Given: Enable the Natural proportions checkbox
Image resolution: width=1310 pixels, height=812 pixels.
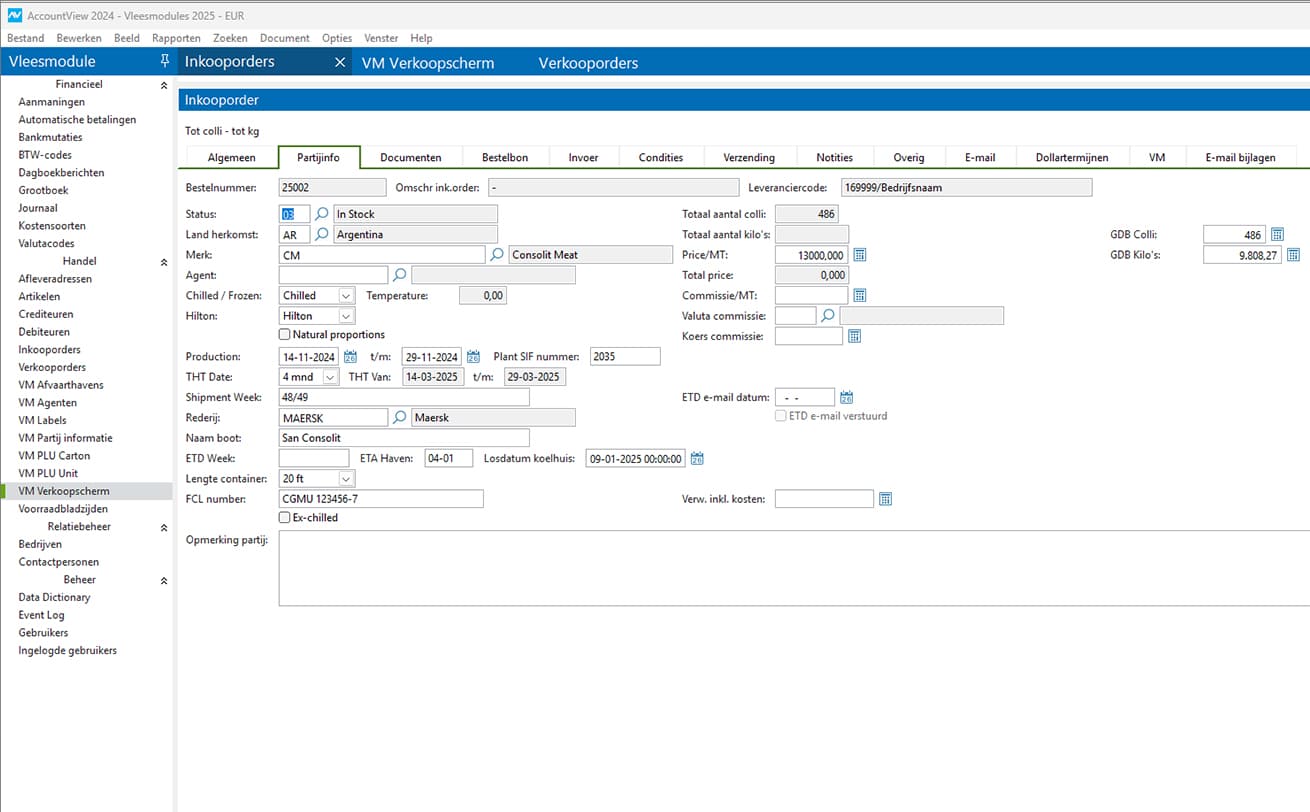Looking at the screenshot, I should [x=285, y=335].
